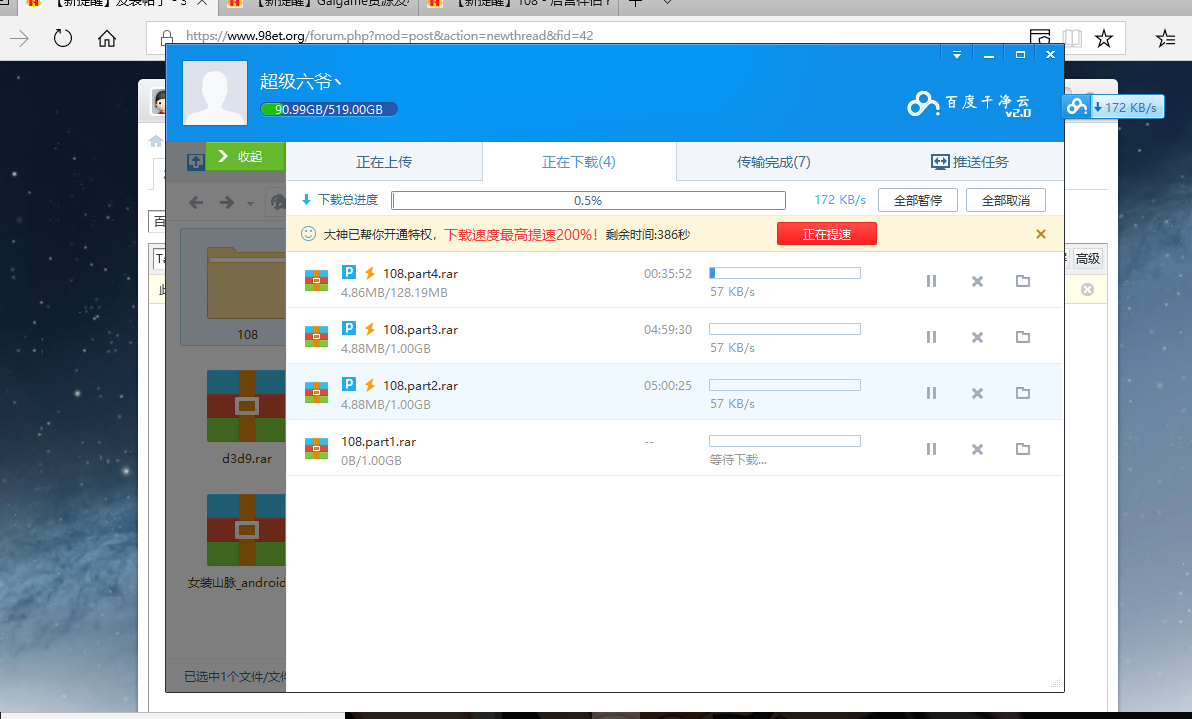Pause the 108.part3.rar download
The image size is (1192, 719).
pos(931,337)
